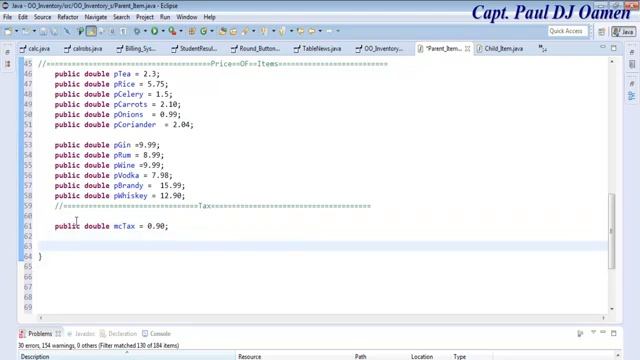The width and height of the screenshot is (640, 360).
Task: Switch to the Child_Item.java editor tab
Action: [500, 49]
